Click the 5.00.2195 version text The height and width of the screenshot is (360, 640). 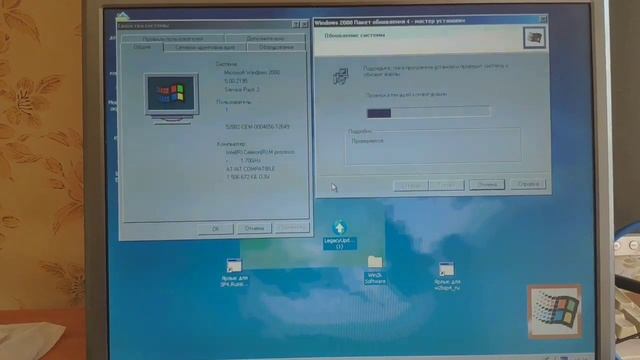coord(236,81)
